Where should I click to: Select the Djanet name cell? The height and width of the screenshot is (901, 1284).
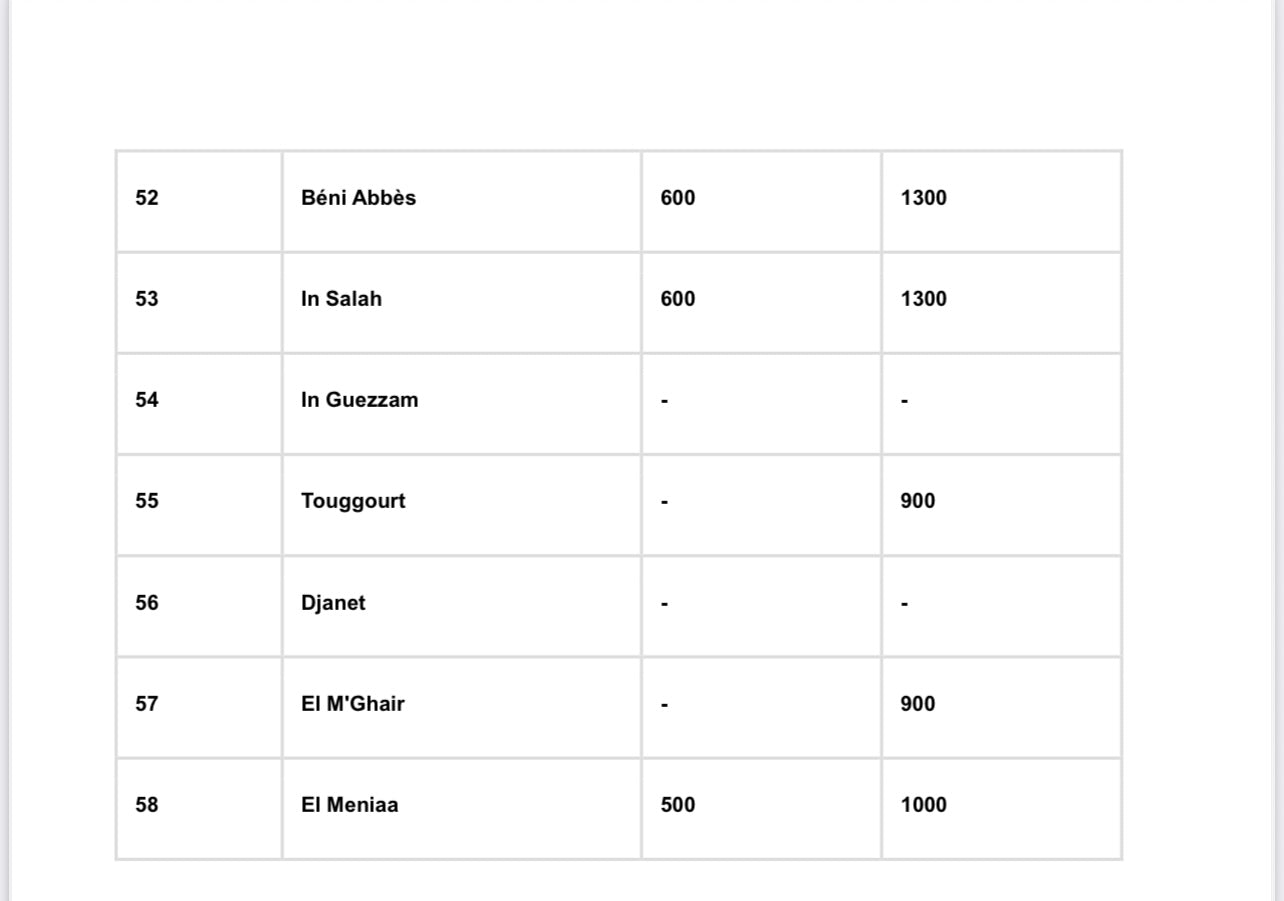[333, 603]
